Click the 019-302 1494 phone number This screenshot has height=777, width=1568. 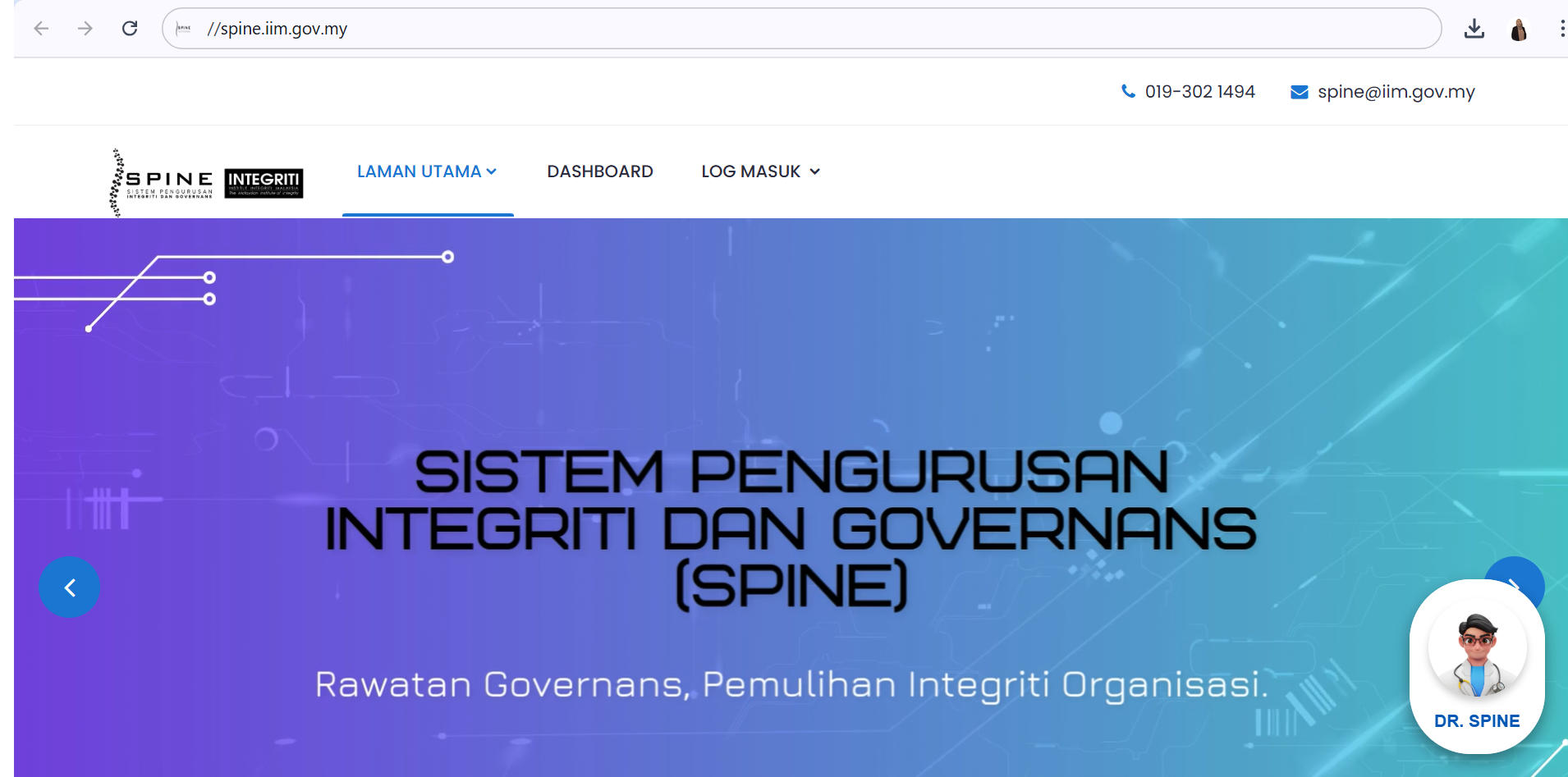pyautogui.click(x=1199, y=92)
